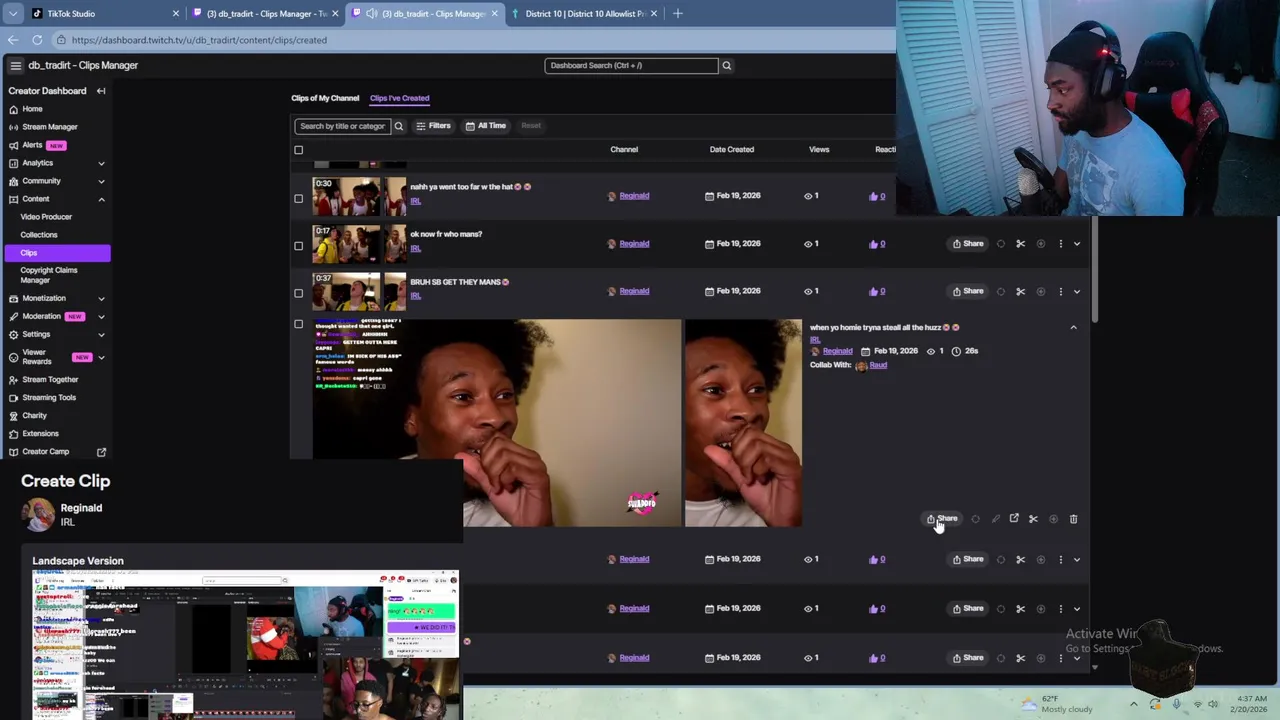The image size is (1280, 720).
Task: Tick checkbox for "nahh ya went too far" clip
Action: [298, 198]
